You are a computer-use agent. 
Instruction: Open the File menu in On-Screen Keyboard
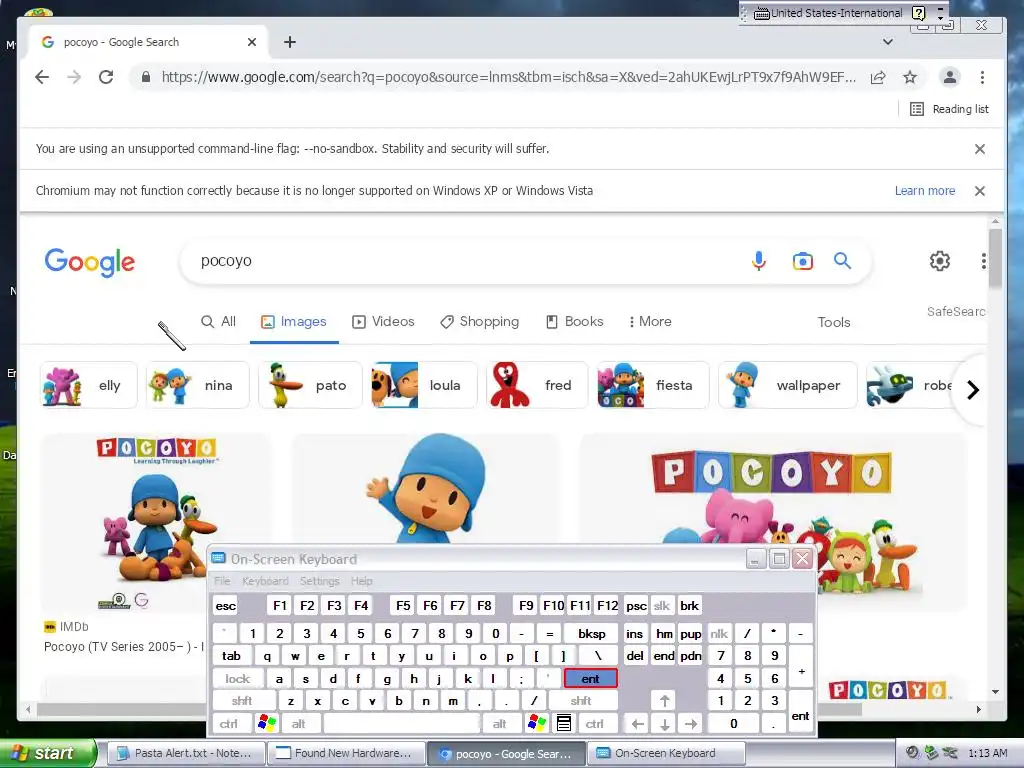tap(222, 581)
